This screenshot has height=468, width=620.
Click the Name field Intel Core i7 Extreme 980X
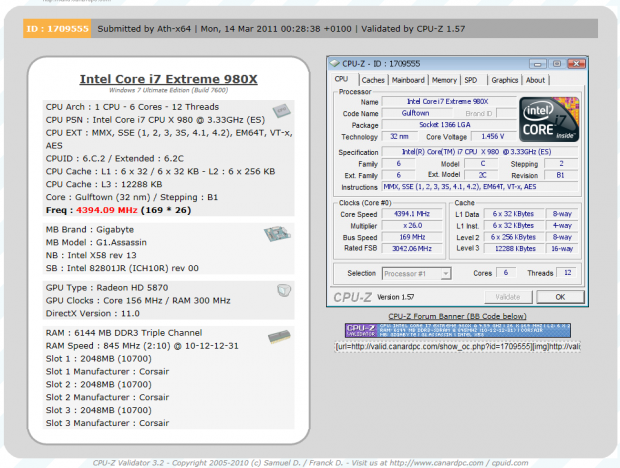tap(449, 102)
